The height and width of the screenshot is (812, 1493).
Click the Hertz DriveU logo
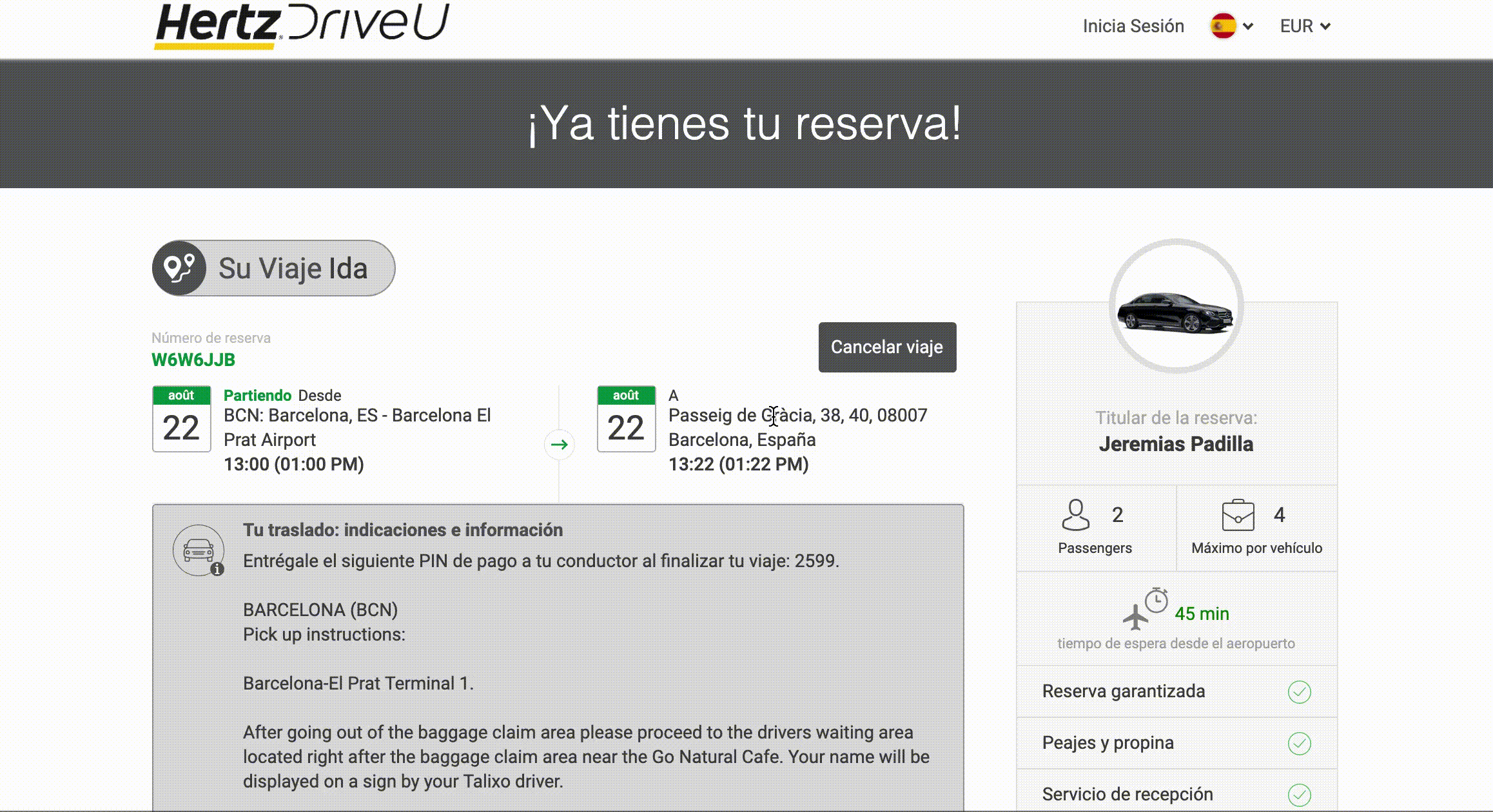pos(301,24)
